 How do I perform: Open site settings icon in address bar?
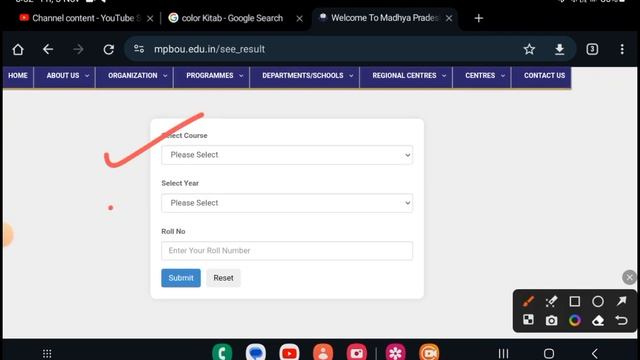click(139, 49)
